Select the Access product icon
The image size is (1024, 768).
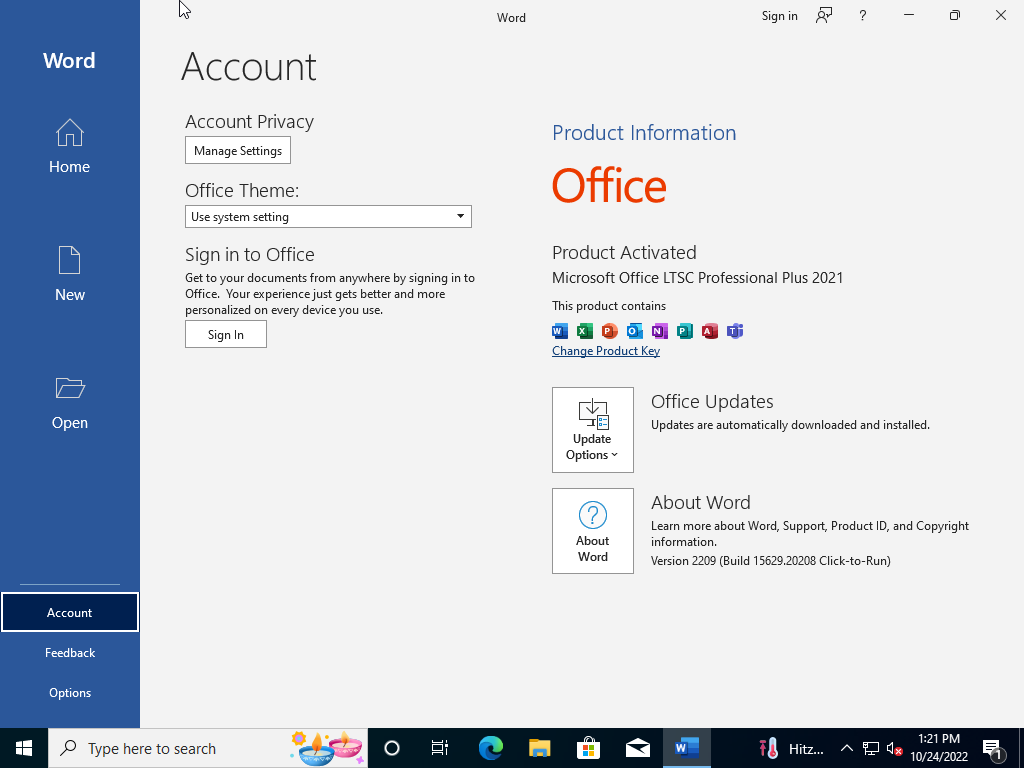710,331
